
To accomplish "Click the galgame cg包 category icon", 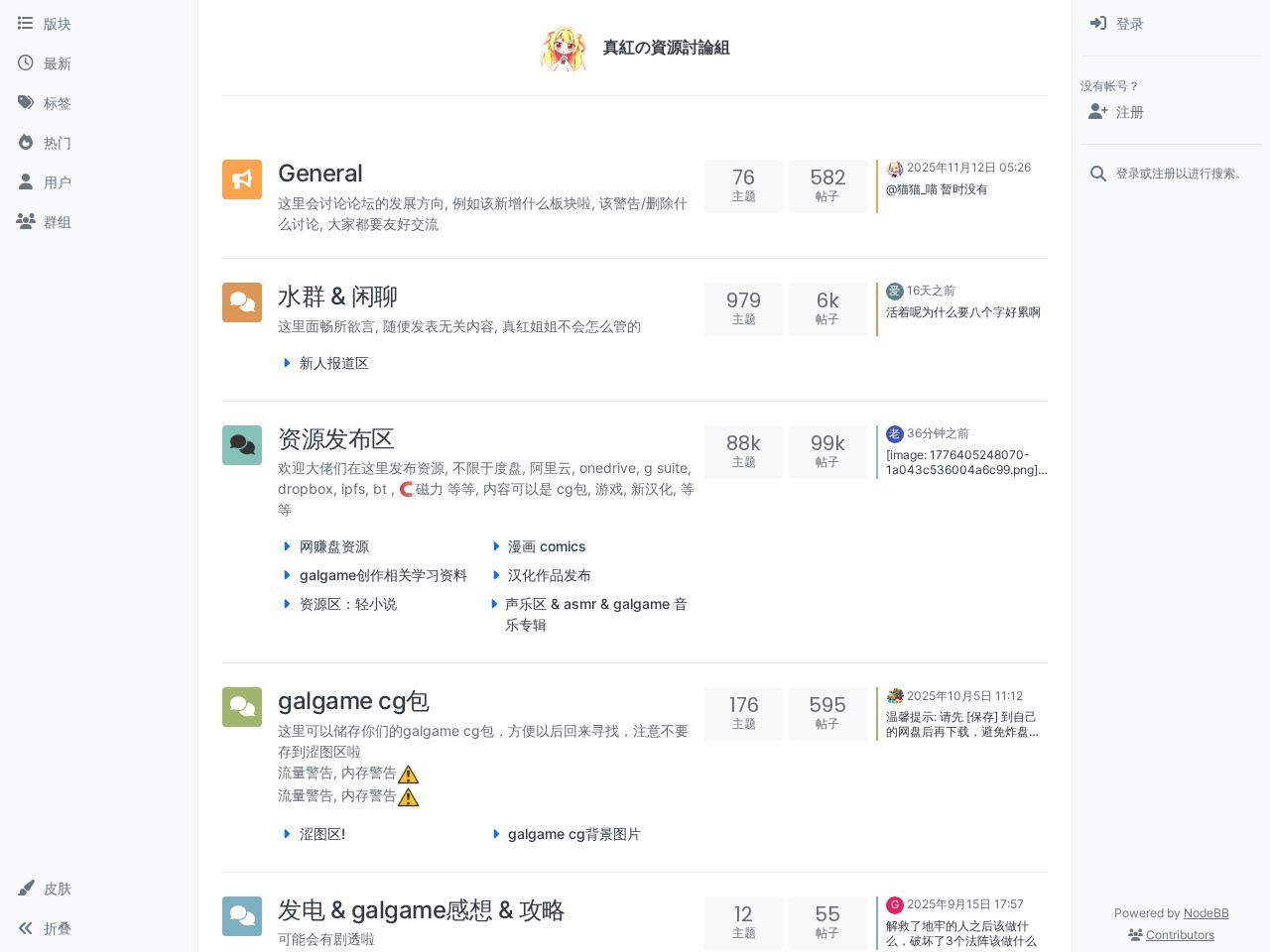I will [x=242, y=707].
